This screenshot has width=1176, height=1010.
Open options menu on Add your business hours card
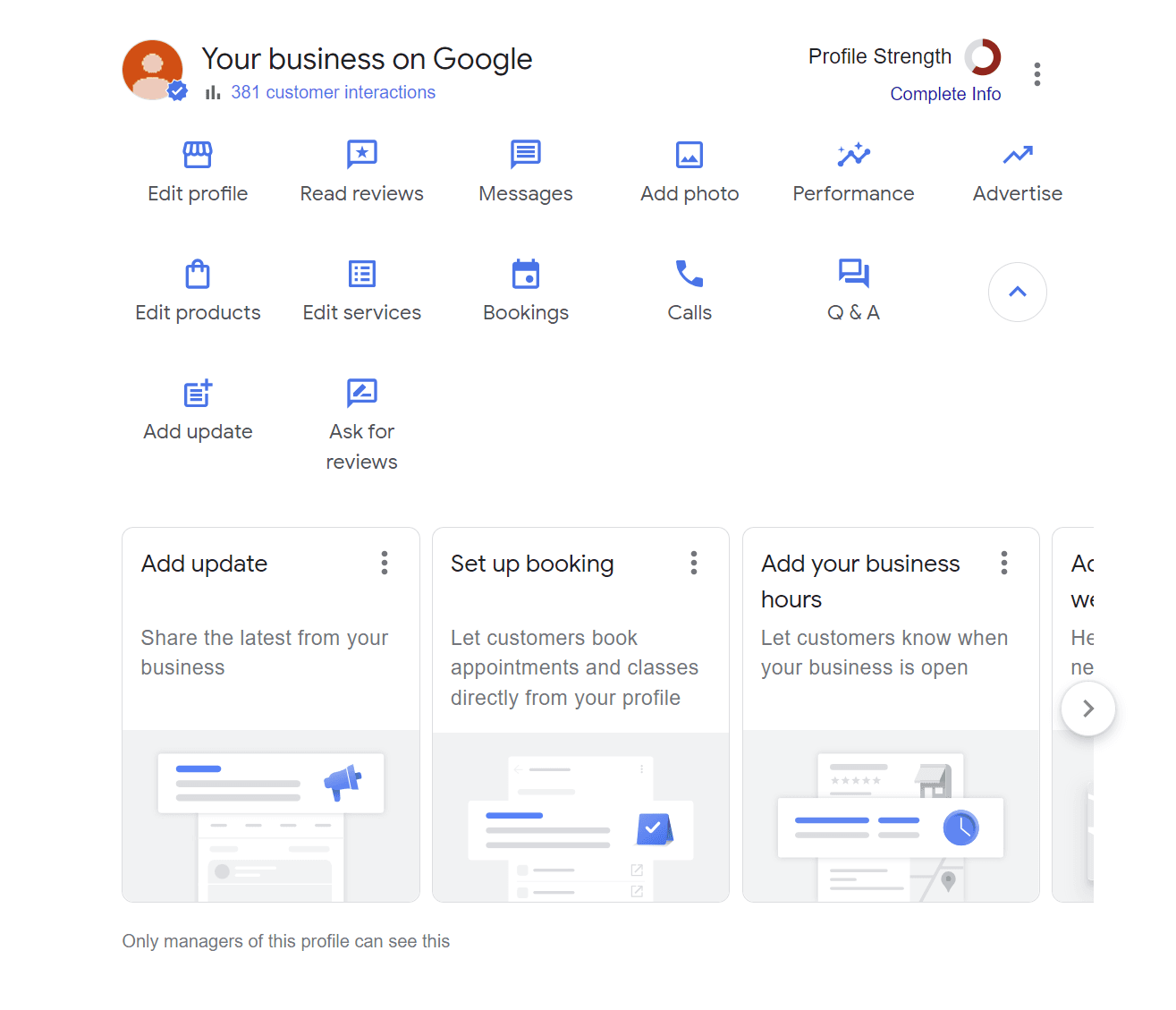[1004, 563]
